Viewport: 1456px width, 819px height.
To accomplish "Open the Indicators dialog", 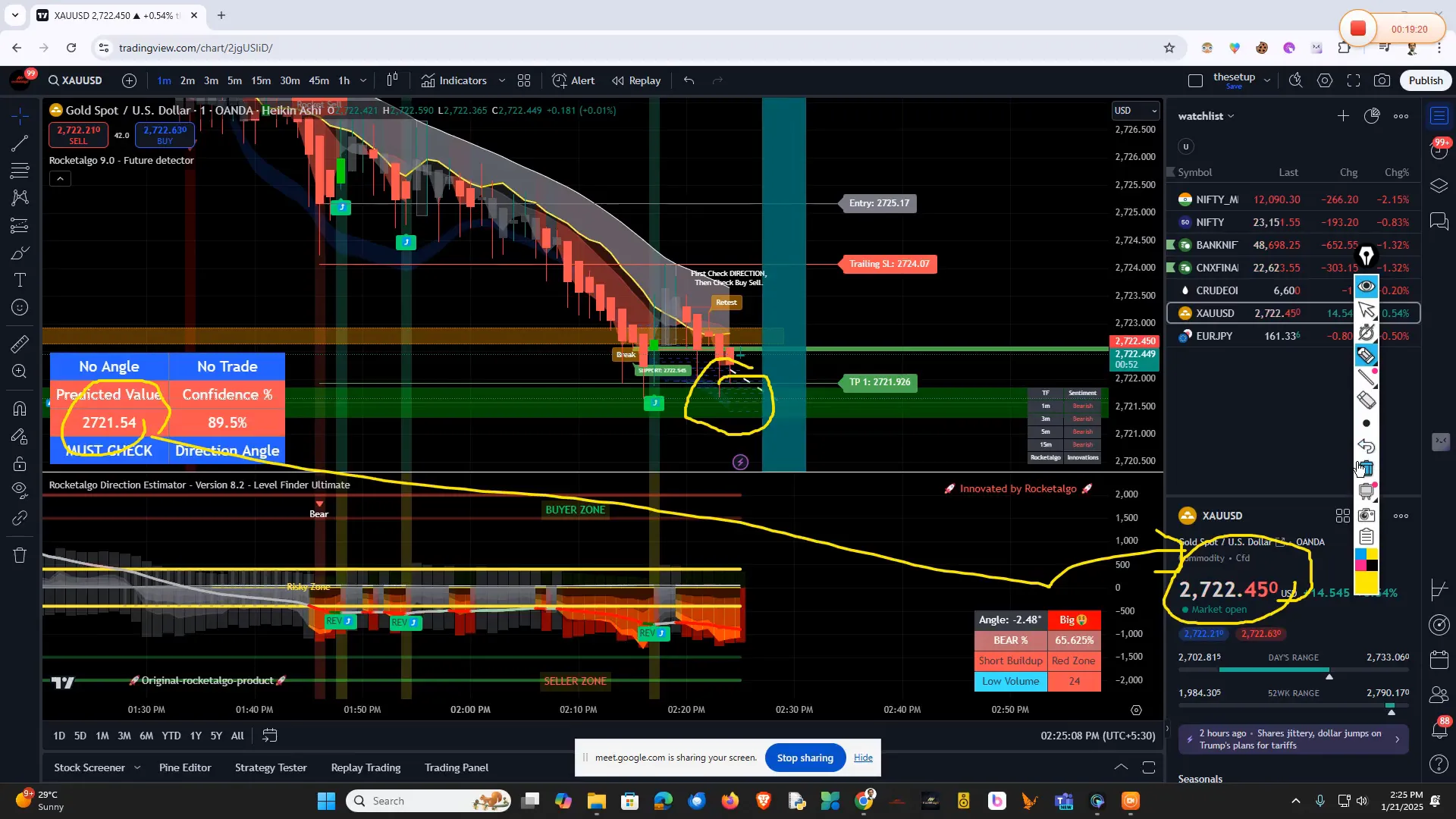I will [454, 80].
